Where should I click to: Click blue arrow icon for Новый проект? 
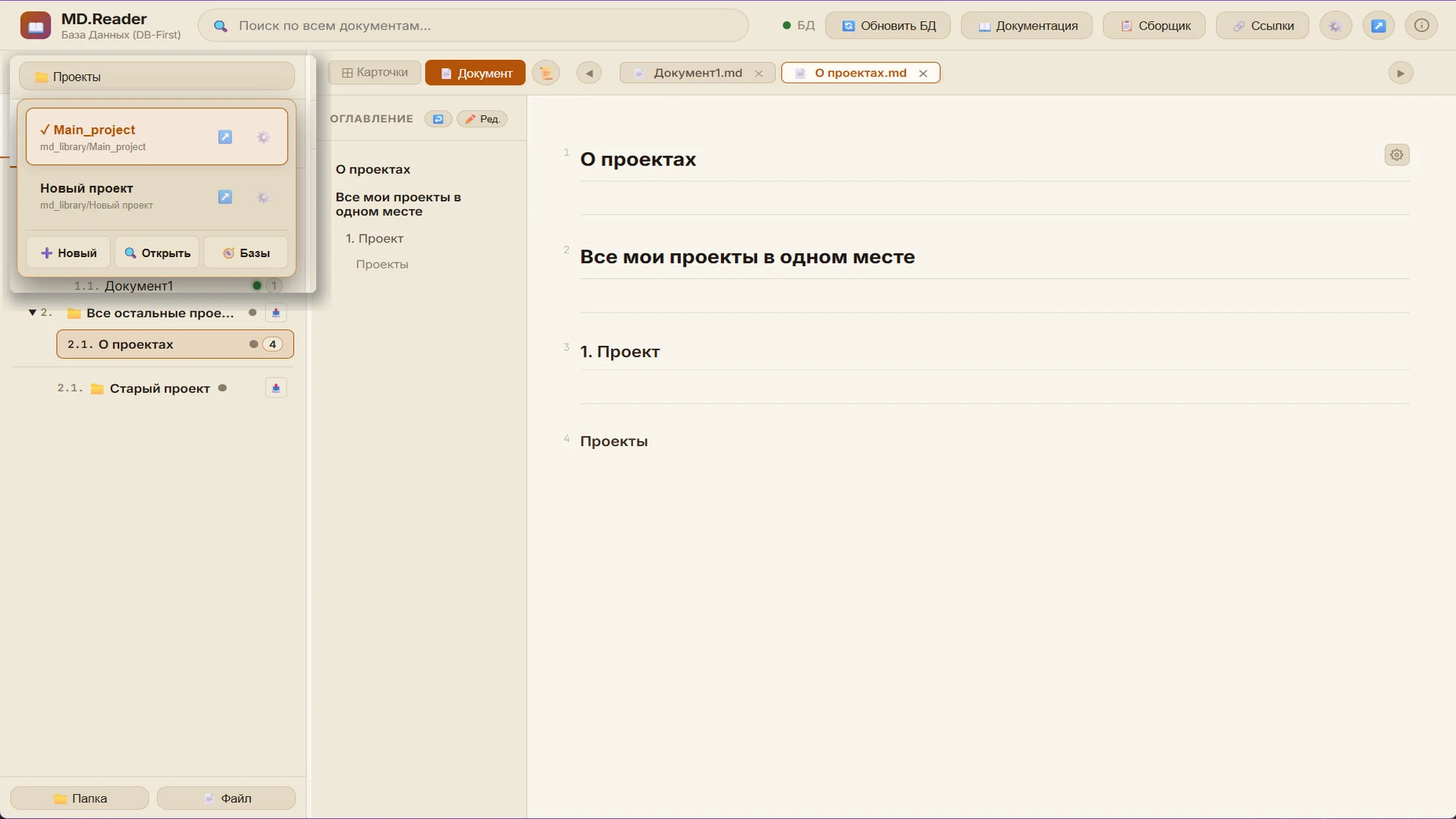225,197
